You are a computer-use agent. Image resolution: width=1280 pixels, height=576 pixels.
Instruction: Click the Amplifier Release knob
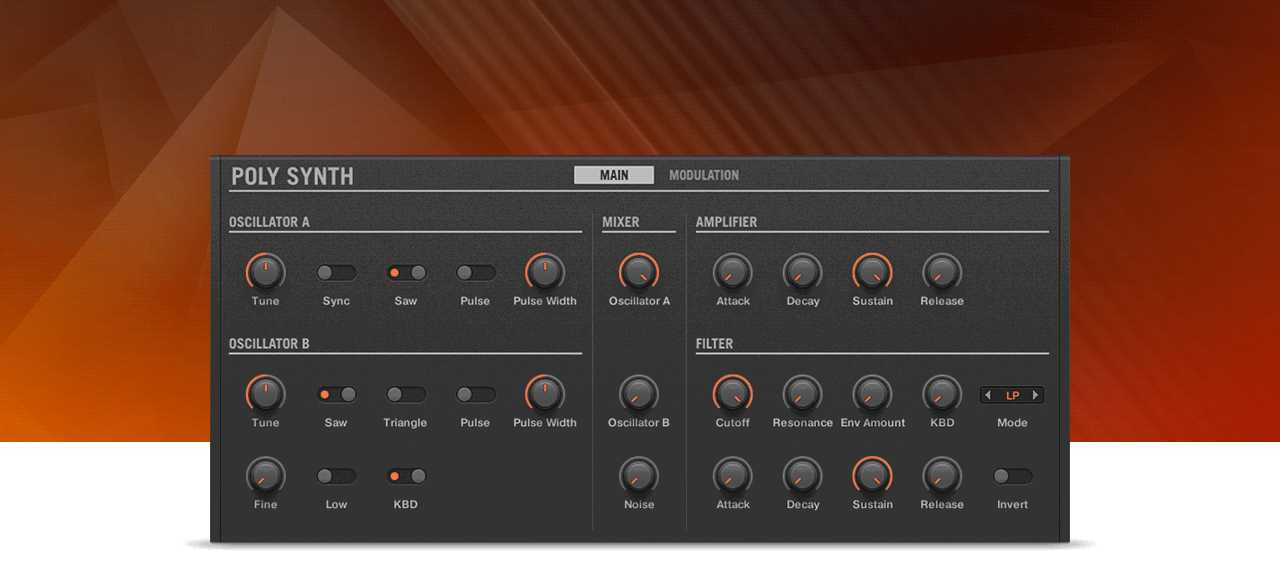click(942, 272)
